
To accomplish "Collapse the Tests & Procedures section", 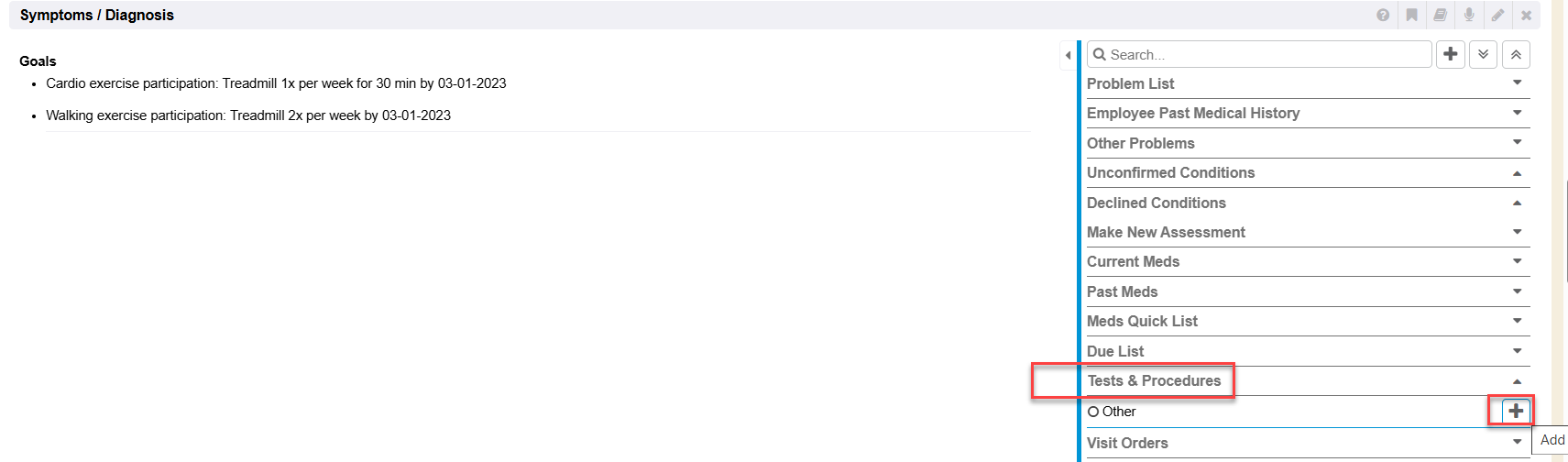I will coord(1517,381).
